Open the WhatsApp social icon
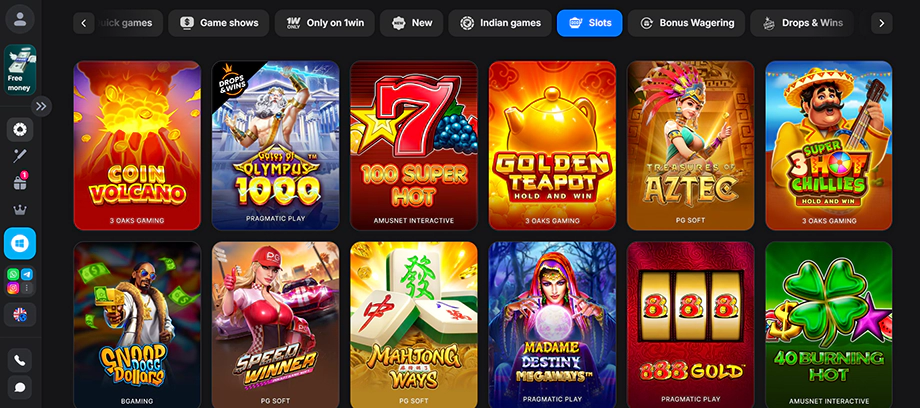Viewport: 920px width, 408px height. click(x=13, y=274)
